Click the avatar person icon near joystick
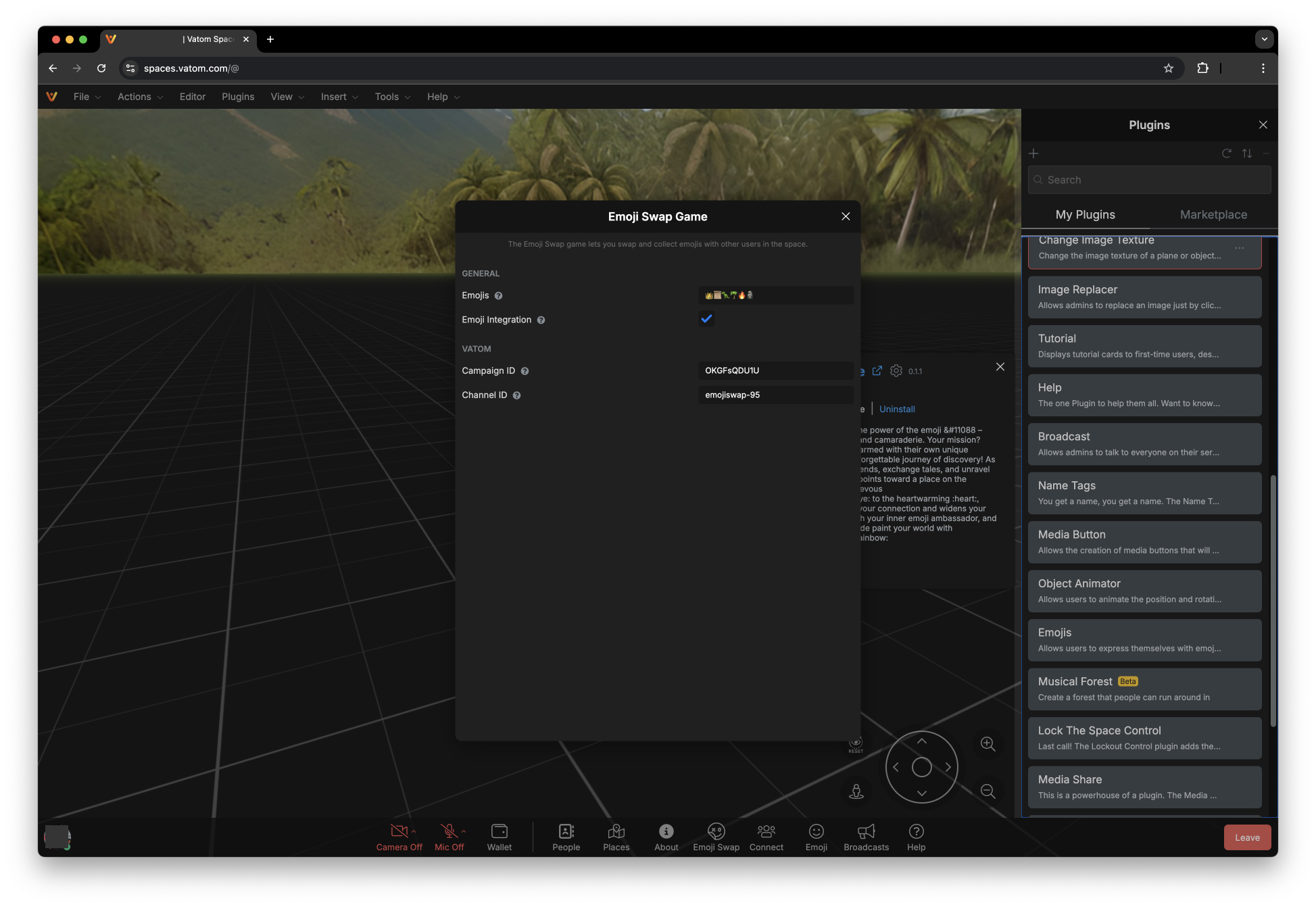The width and height of the screenshot is (1316, 907). tap(856, 791)
